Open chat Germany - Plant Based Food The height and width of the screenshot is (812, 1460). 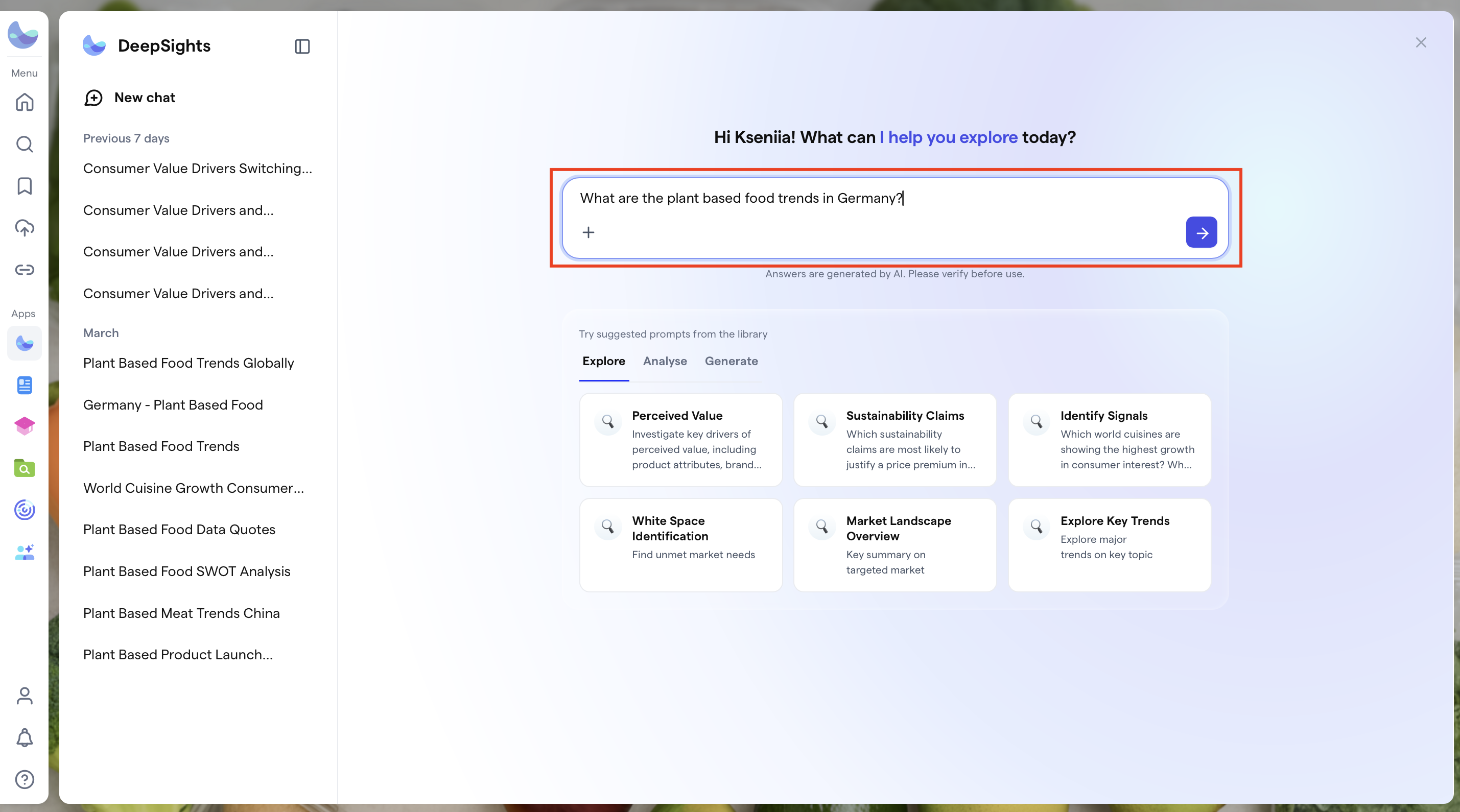pyautogui.click(x=173, y=405)
